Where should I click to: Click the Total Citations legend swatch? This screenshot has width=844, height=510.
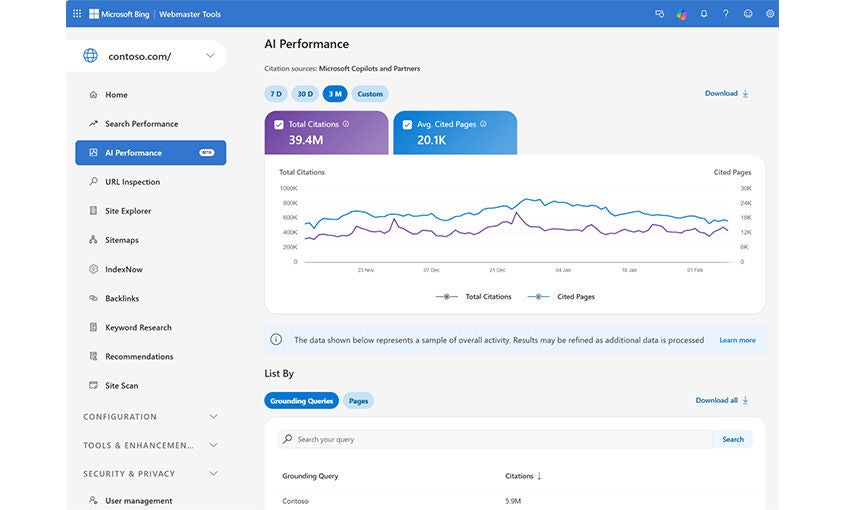tap(447, 297)
